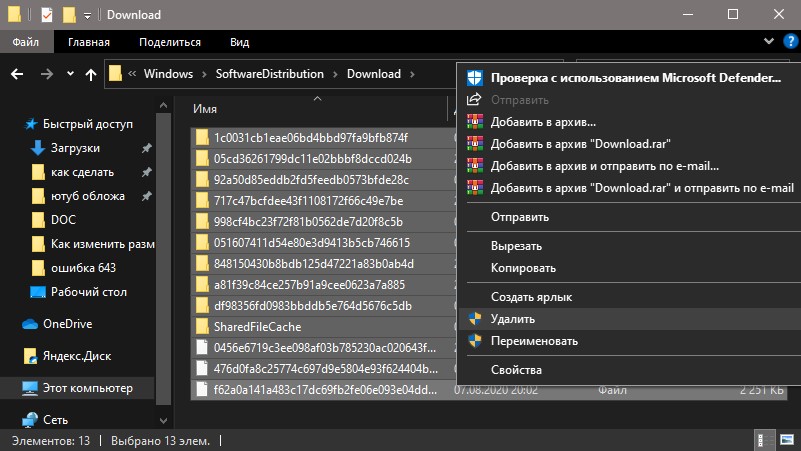
Task: Choose Добавить в архив... in context menu
Action: click(x=629, y=122)
